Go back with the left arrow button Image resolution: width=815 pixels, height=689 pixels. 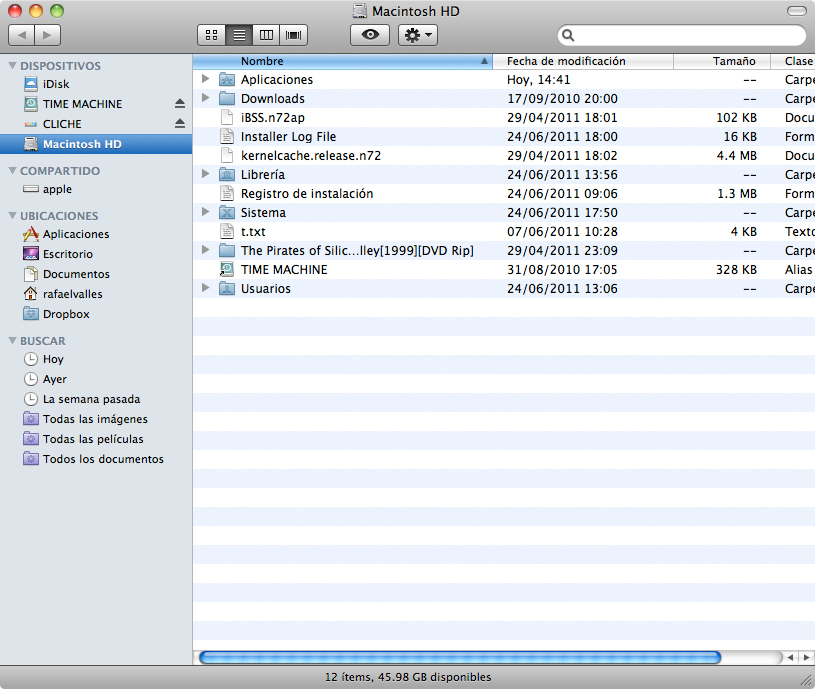(x=21, y=35)
